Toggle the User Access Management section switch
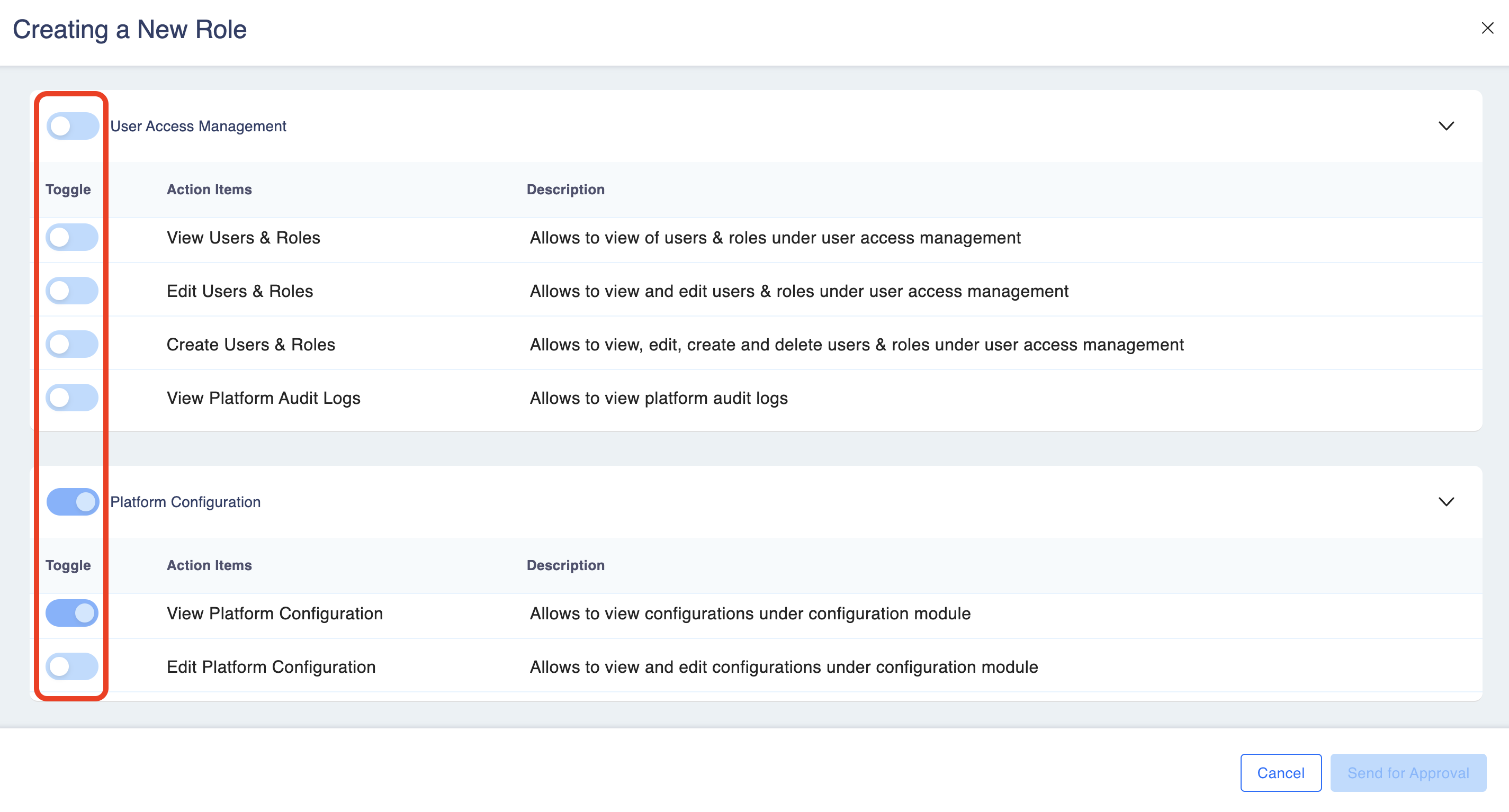Screen dimensions: 1509x812 [x=73, y=126]
